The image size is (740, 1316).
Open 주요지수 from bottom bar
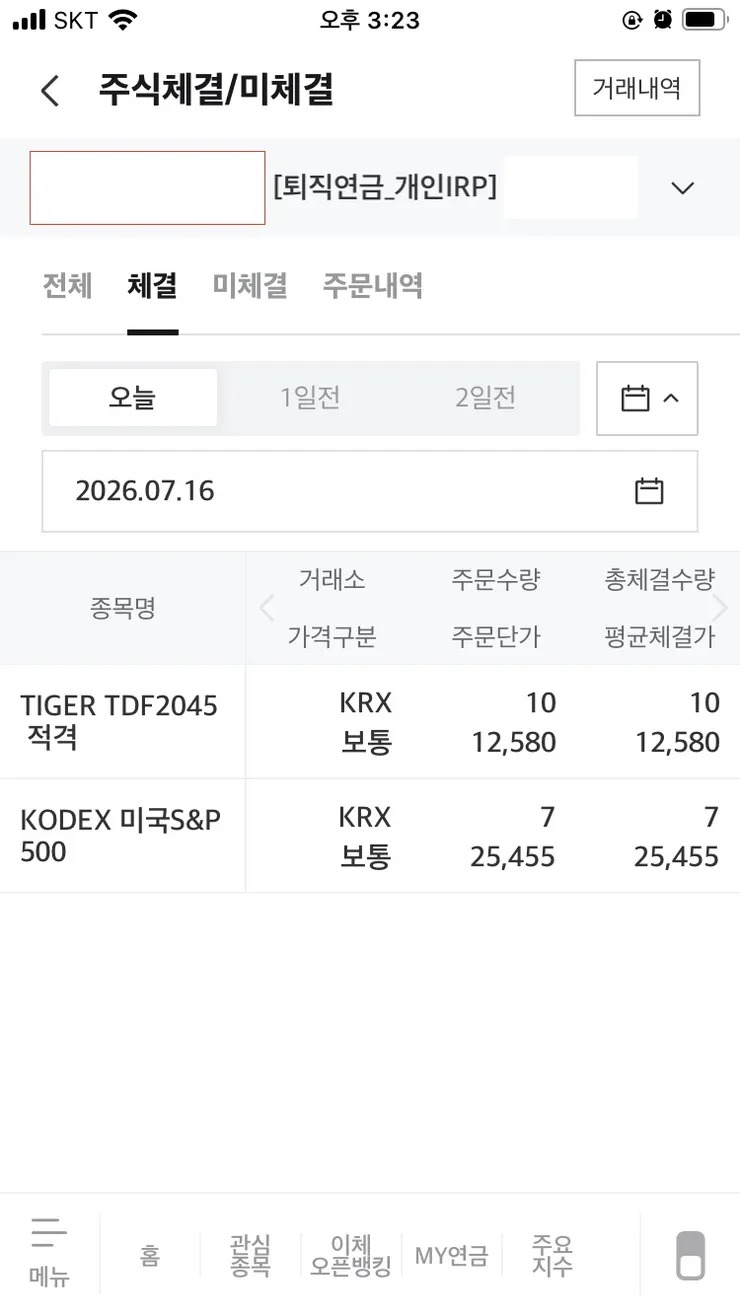coord(552,1255)
